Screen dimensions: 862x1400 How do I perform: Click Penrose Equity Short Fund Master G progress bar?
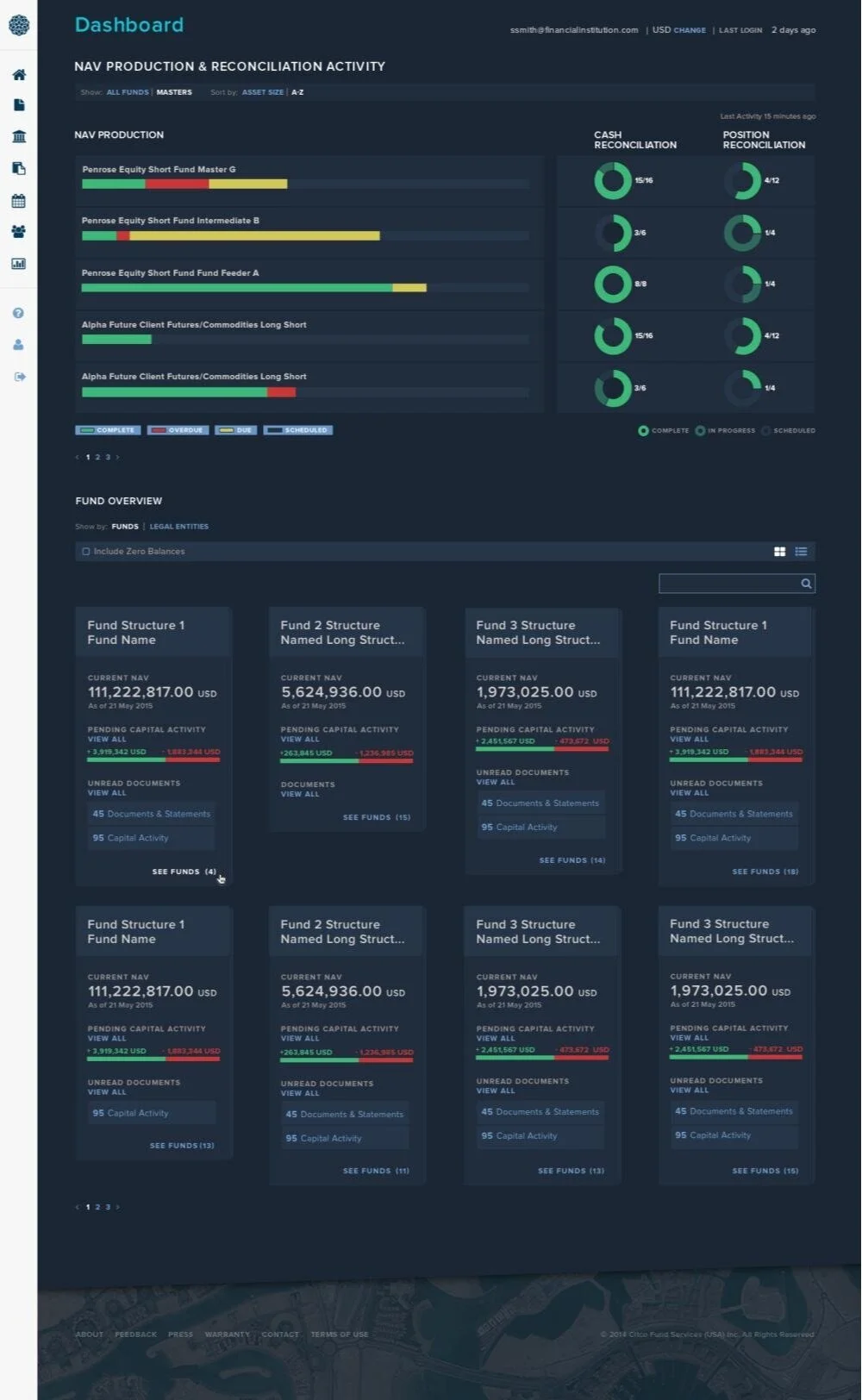[x=305, y=184]
